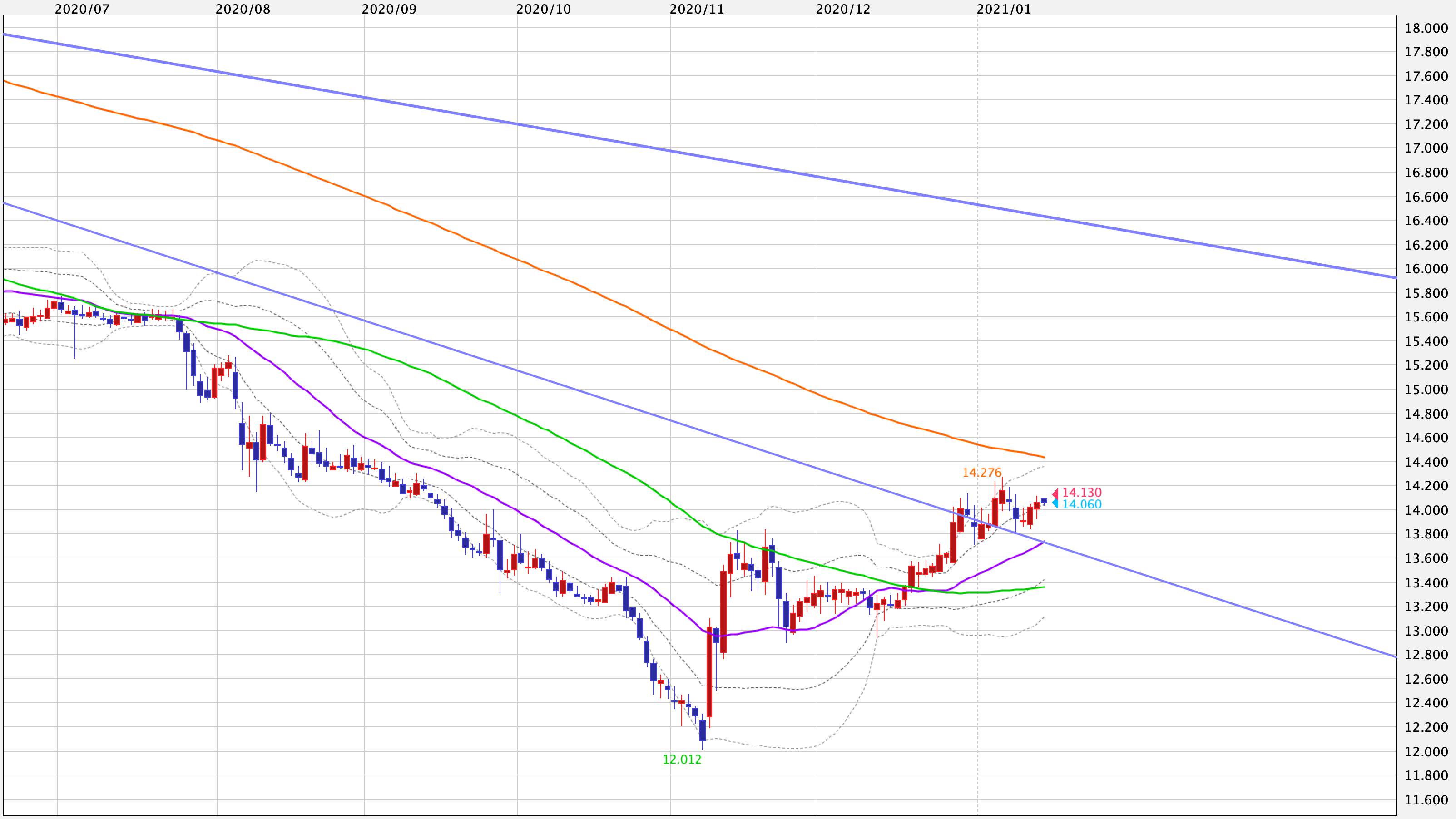Image resolution: width=1456 pixels, height=819 pixels.
Task: Click the orange 14.276 high label
Action: (982, 472)
